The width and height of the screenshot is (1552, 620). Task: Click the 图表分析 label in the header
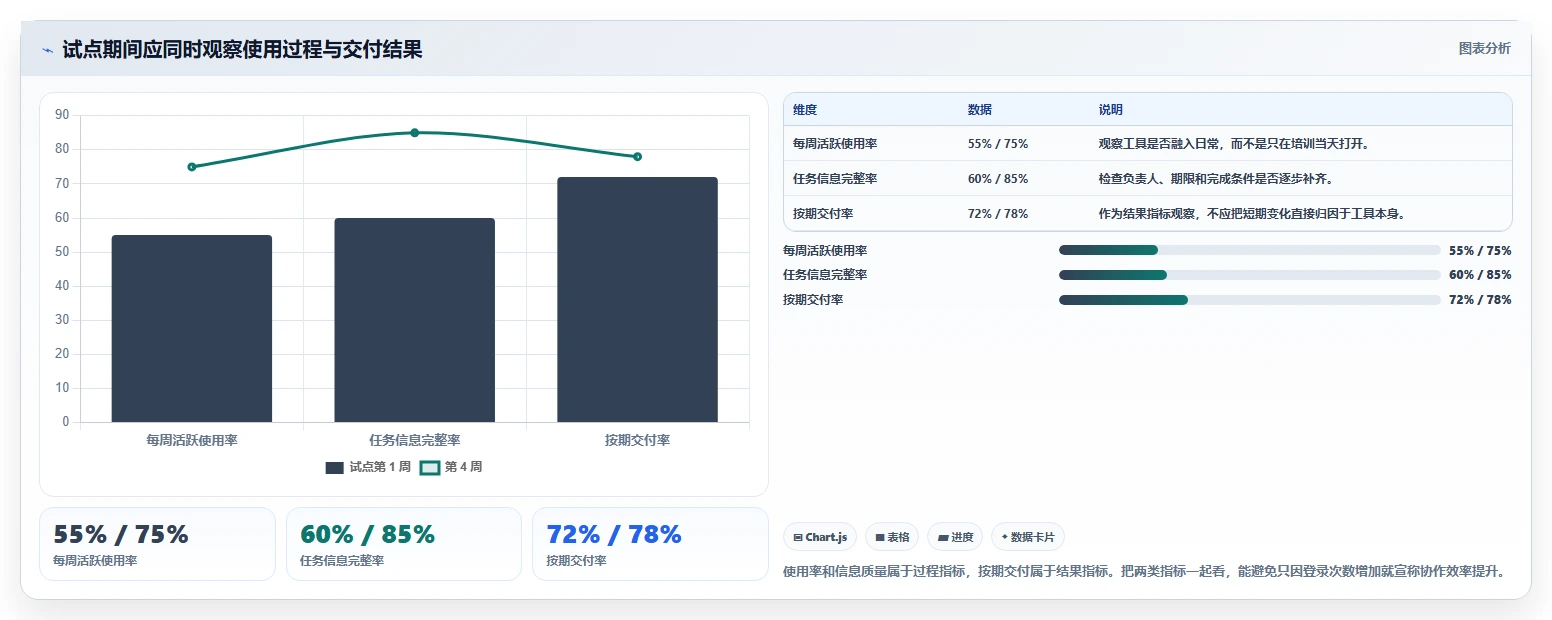[x=1484, y=48]
